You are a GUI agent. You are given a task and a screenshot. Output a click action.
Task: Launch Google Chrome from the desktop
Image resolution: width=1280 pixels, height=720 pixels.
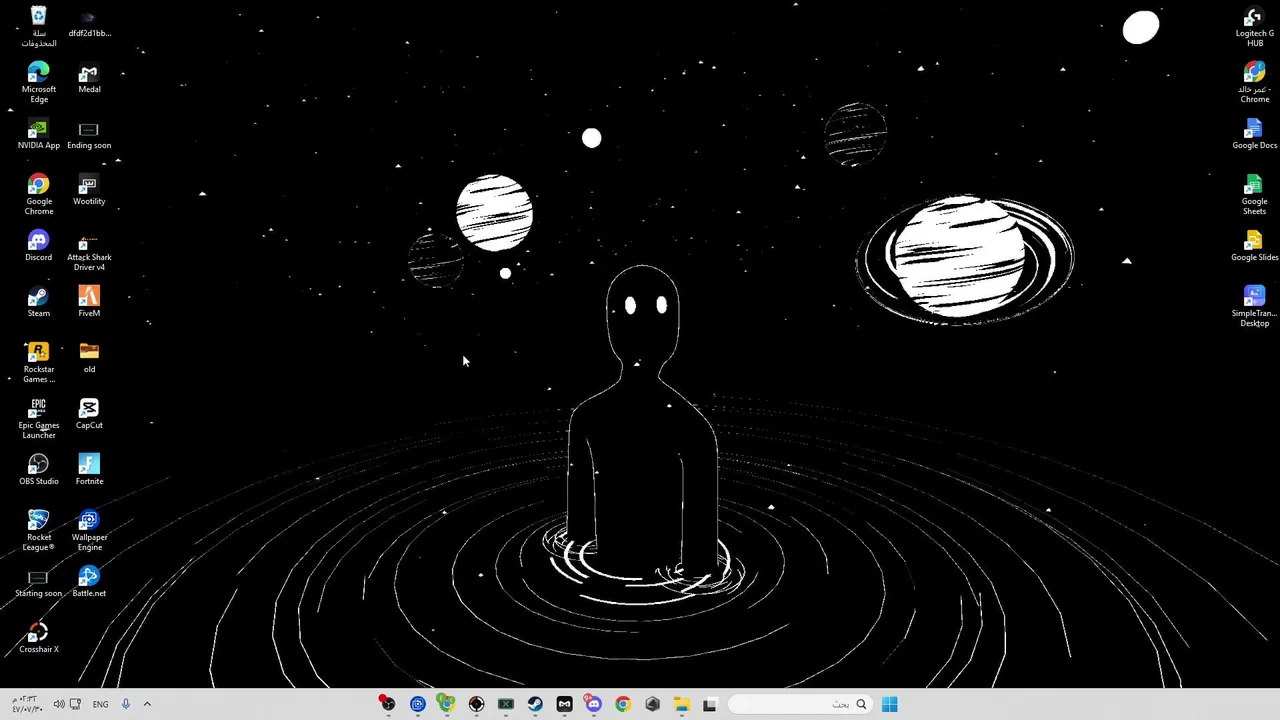(38, 194)
